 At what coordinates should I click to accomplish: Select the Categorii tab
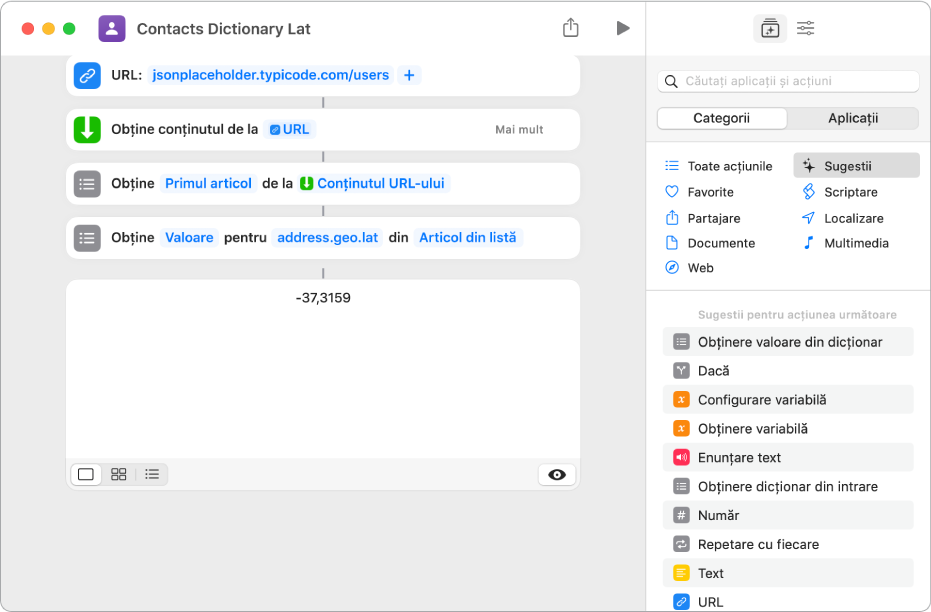pyautogui.click(x=722, y=118)
